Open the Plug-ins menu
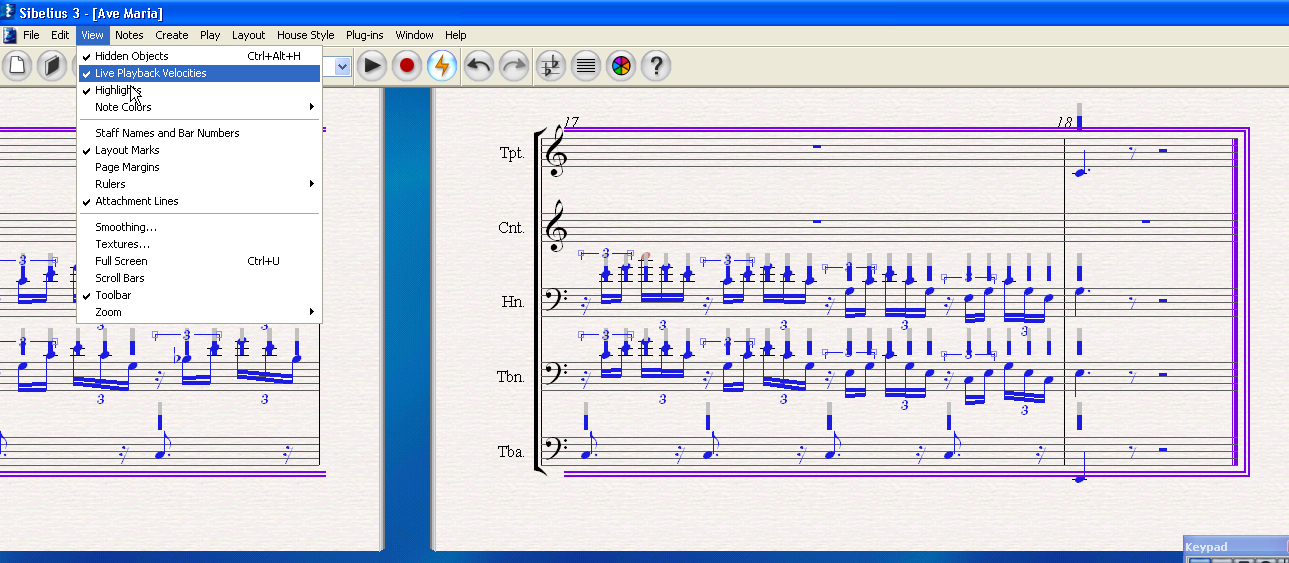This screenshot has width=1289, height=563. tap(365, 35)
